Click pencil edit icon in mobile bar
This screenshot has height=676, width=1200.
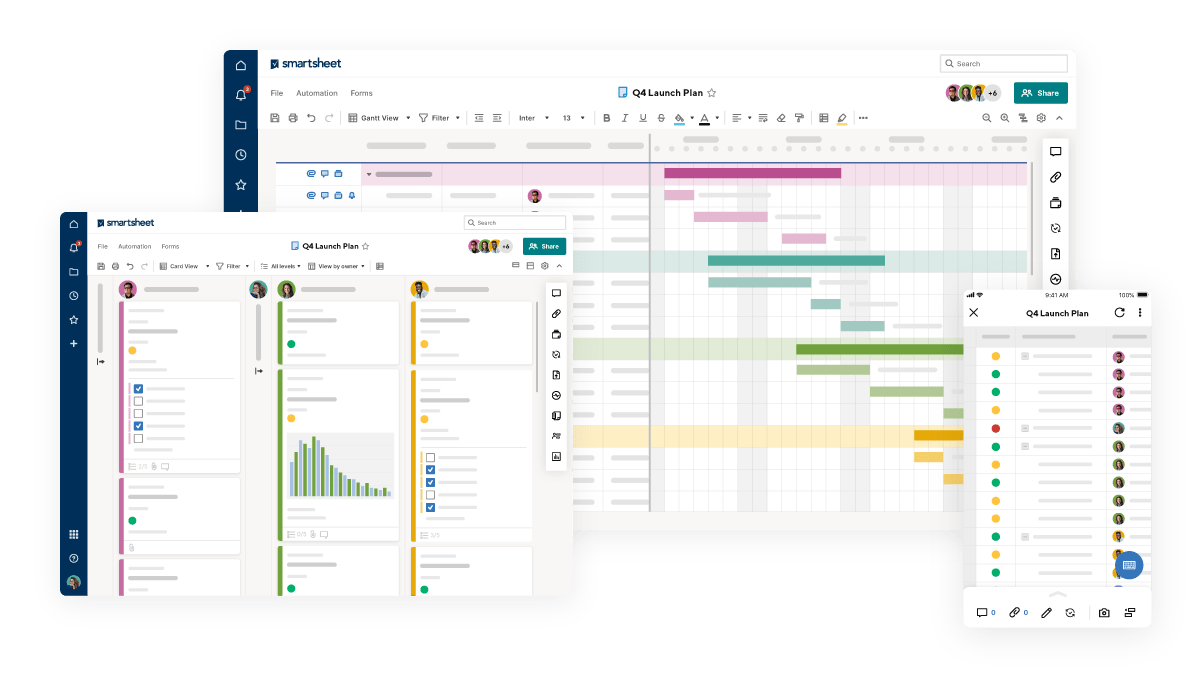pyautogui.click(x=1046, y=612)
